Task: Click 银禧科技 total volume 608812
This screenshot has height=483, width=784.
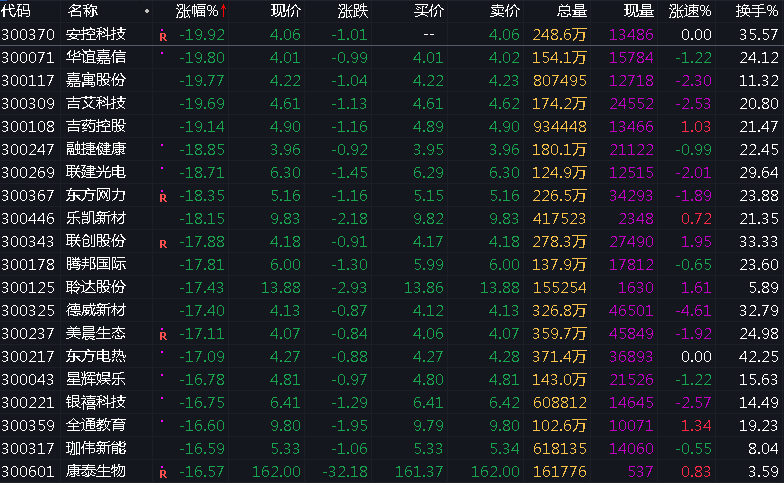Action: pyautogui.click(x=560, y=402)
